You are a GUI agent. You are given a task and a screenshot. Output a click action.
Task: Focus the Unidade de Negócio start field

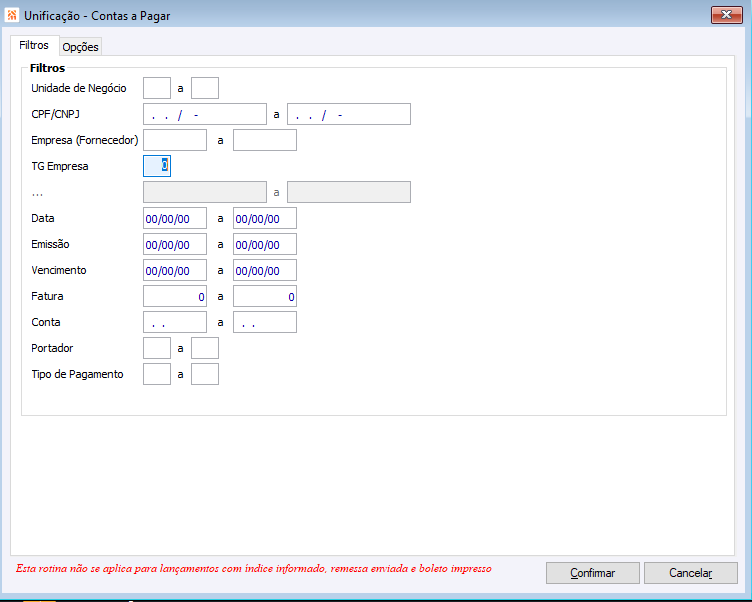(157, 88)
